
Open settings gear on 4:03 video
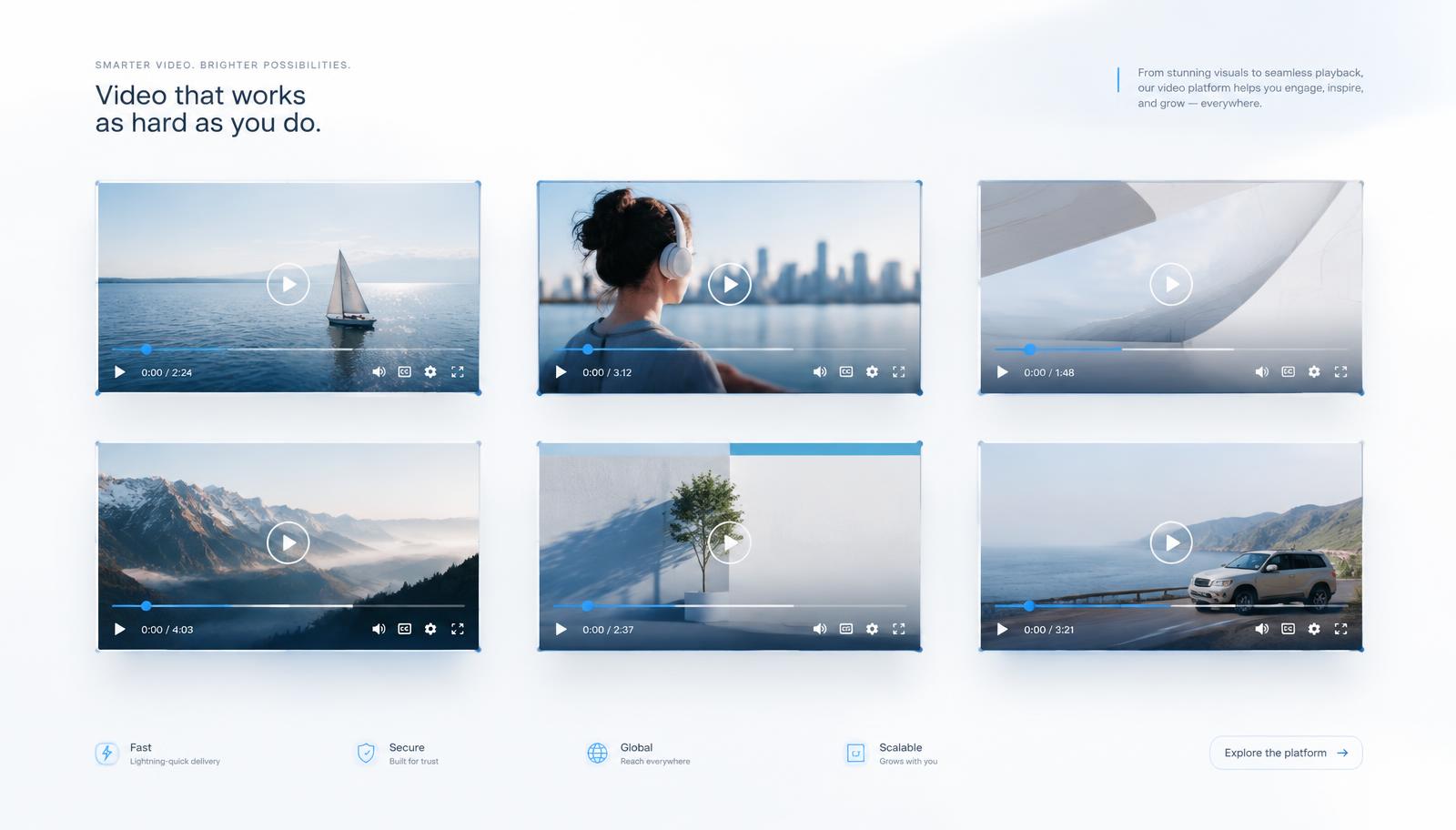(x=430, y=629)
